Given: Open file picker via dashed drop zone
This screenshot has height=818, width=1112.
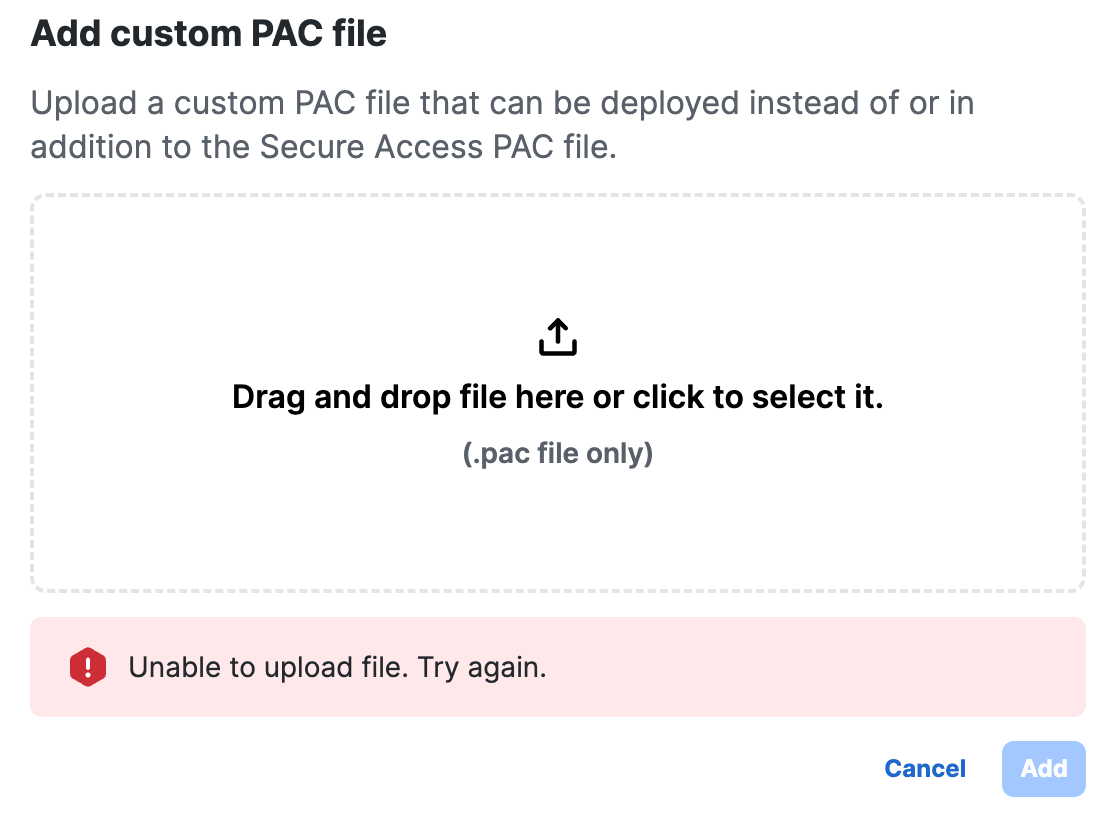Looking at the screenshot, I should pyautogui.click(x=557, y=392).
